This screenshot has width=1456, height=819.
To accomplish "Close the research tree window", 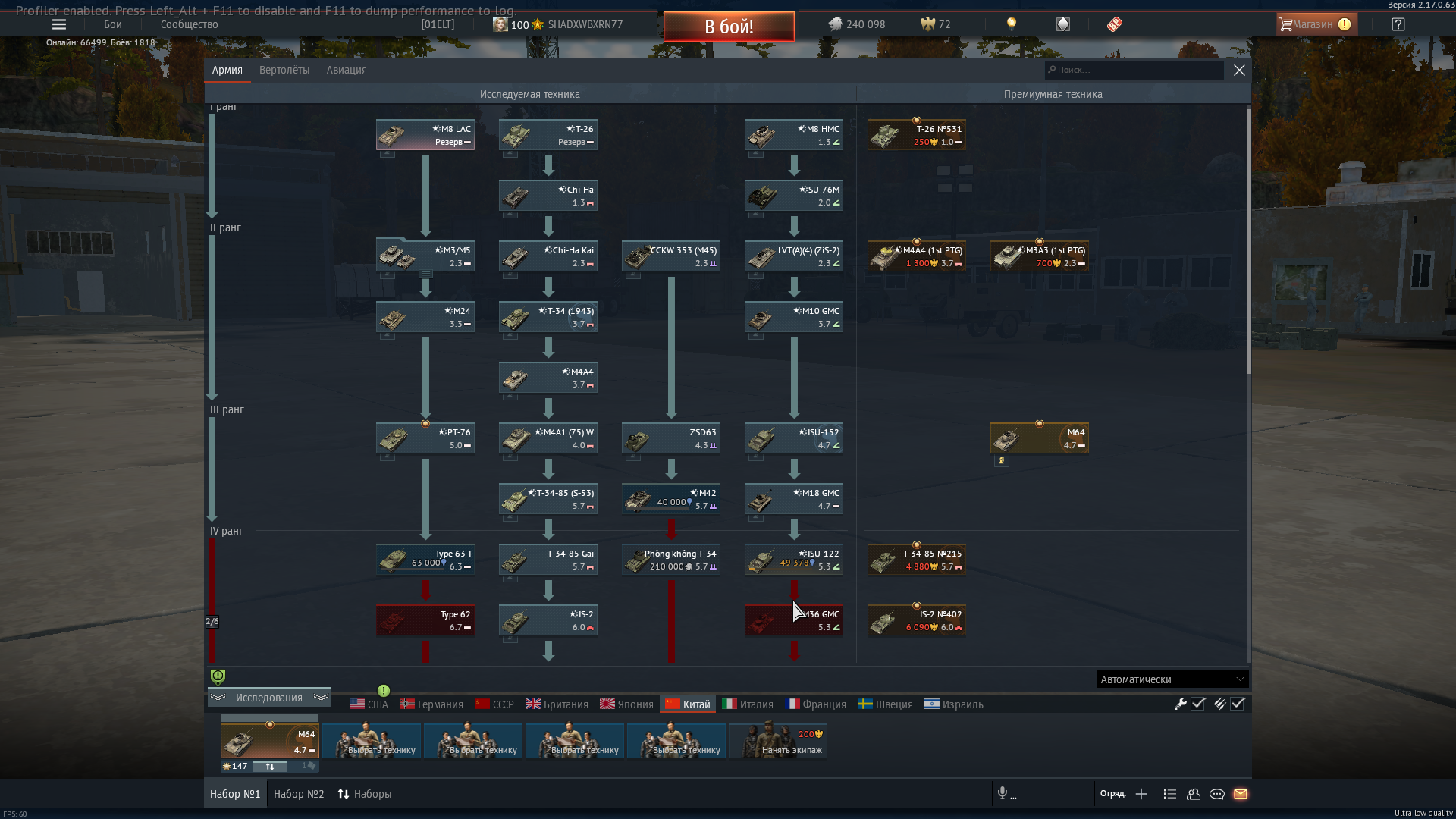I will [x=1239, y=70].
